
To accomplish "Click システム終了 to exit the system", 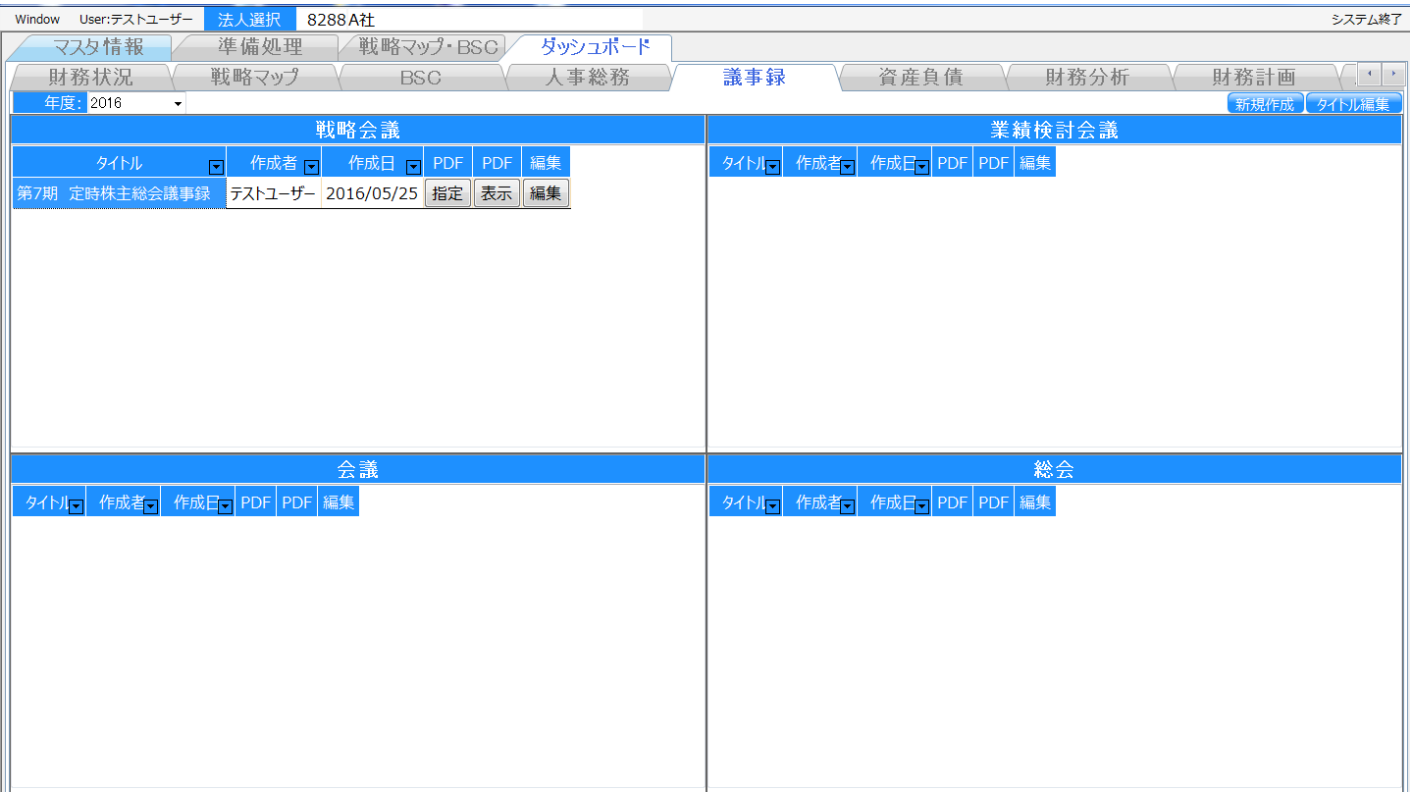I will [1366, 19].
